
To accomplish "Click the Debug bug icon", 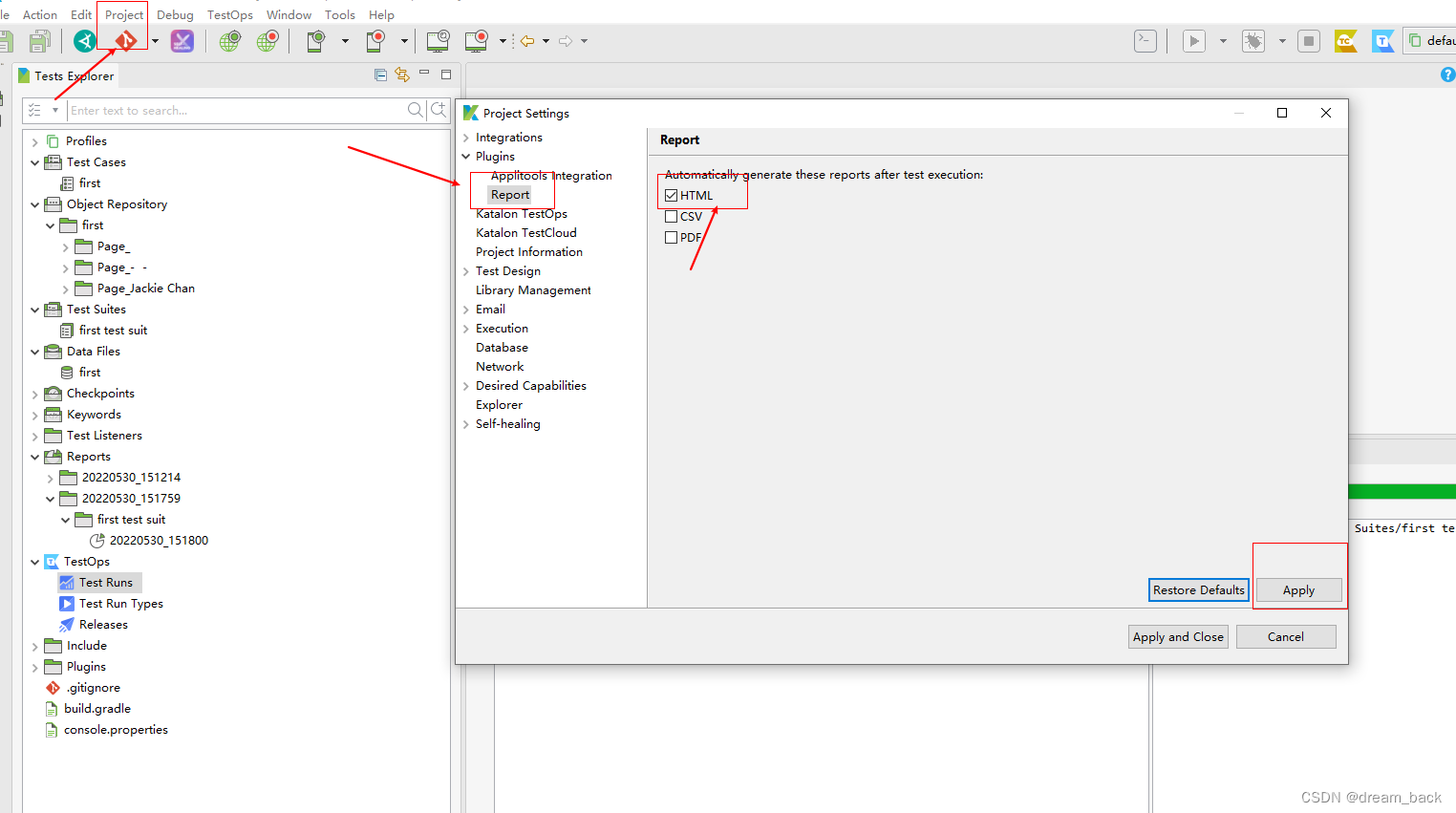I will pyautogui.click(x=1253, y=41).
